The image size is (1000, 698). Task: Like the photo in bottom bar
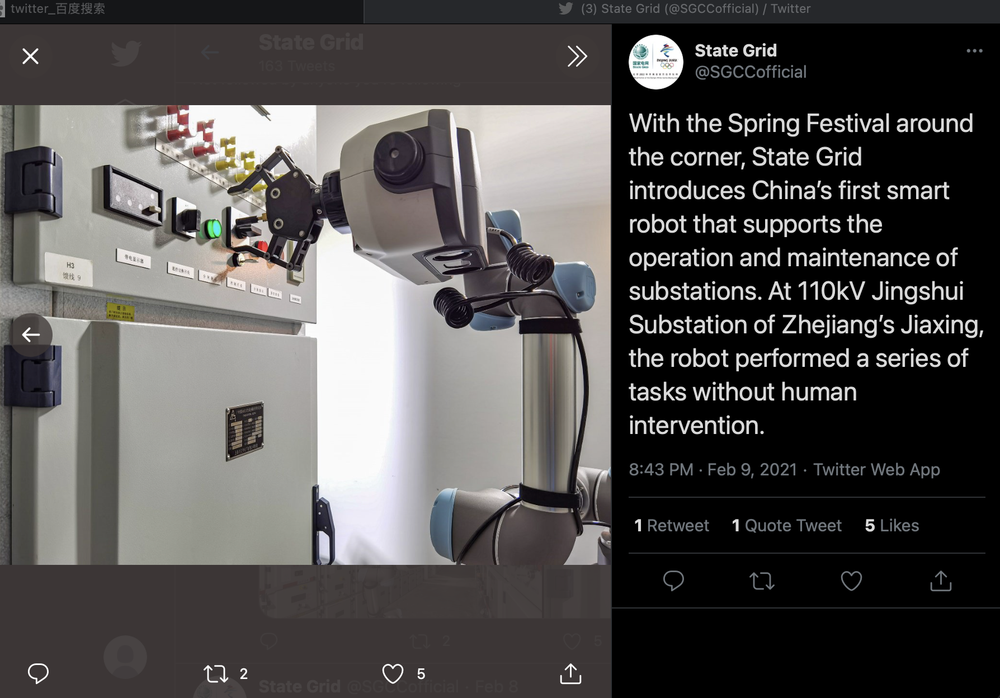click(393, 673)
